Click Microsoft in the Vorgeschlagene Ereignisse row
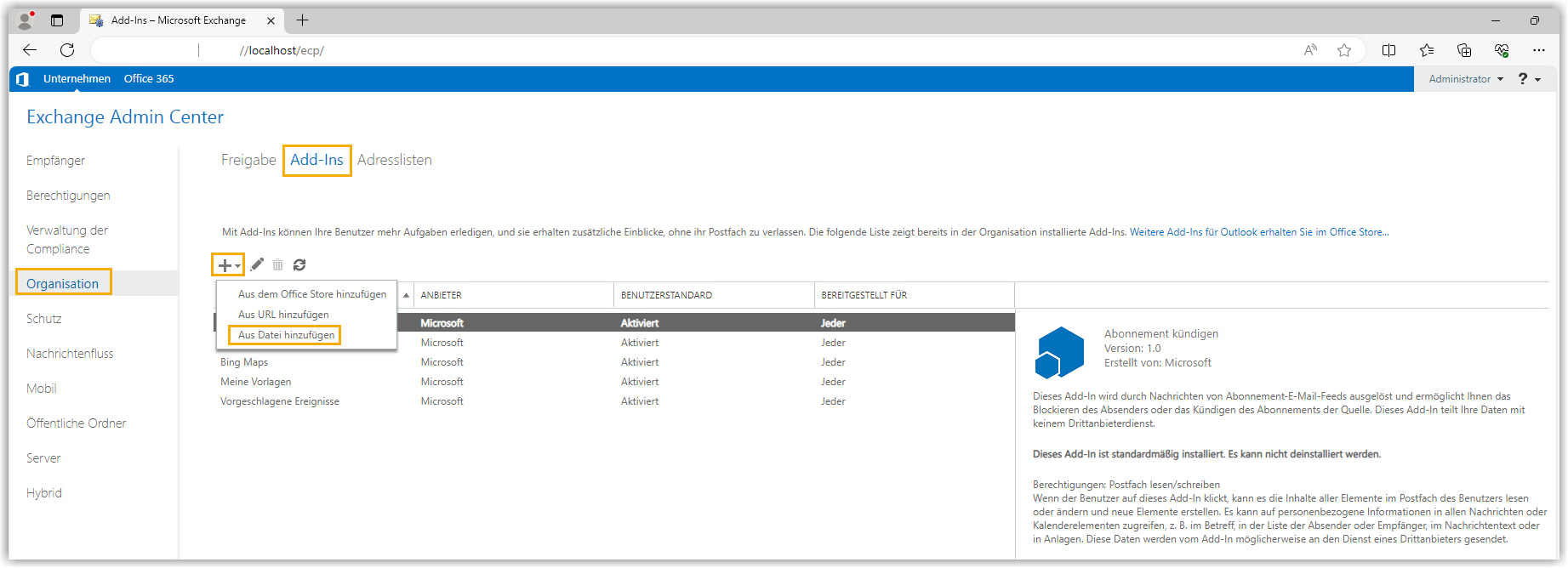Viewport: 1568px width, 568px height. 442,401
